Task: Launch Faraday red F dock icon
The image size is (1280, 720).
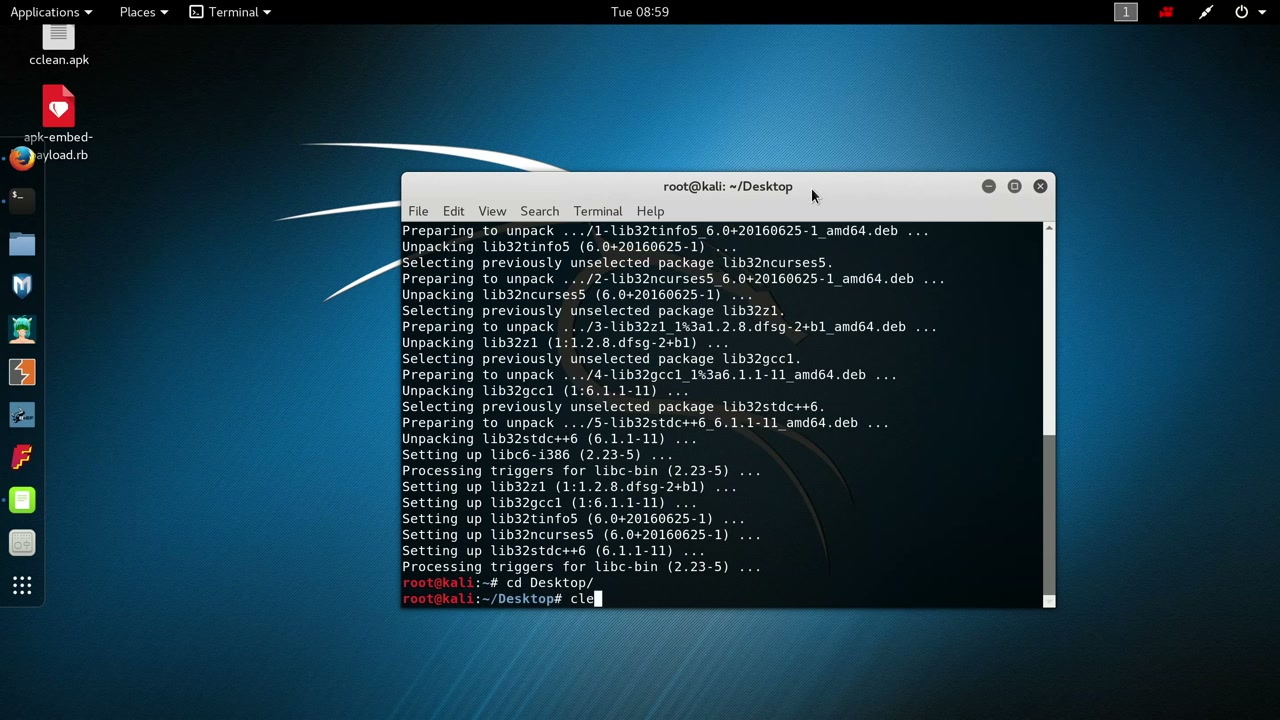Action: (x=22, y=457)
